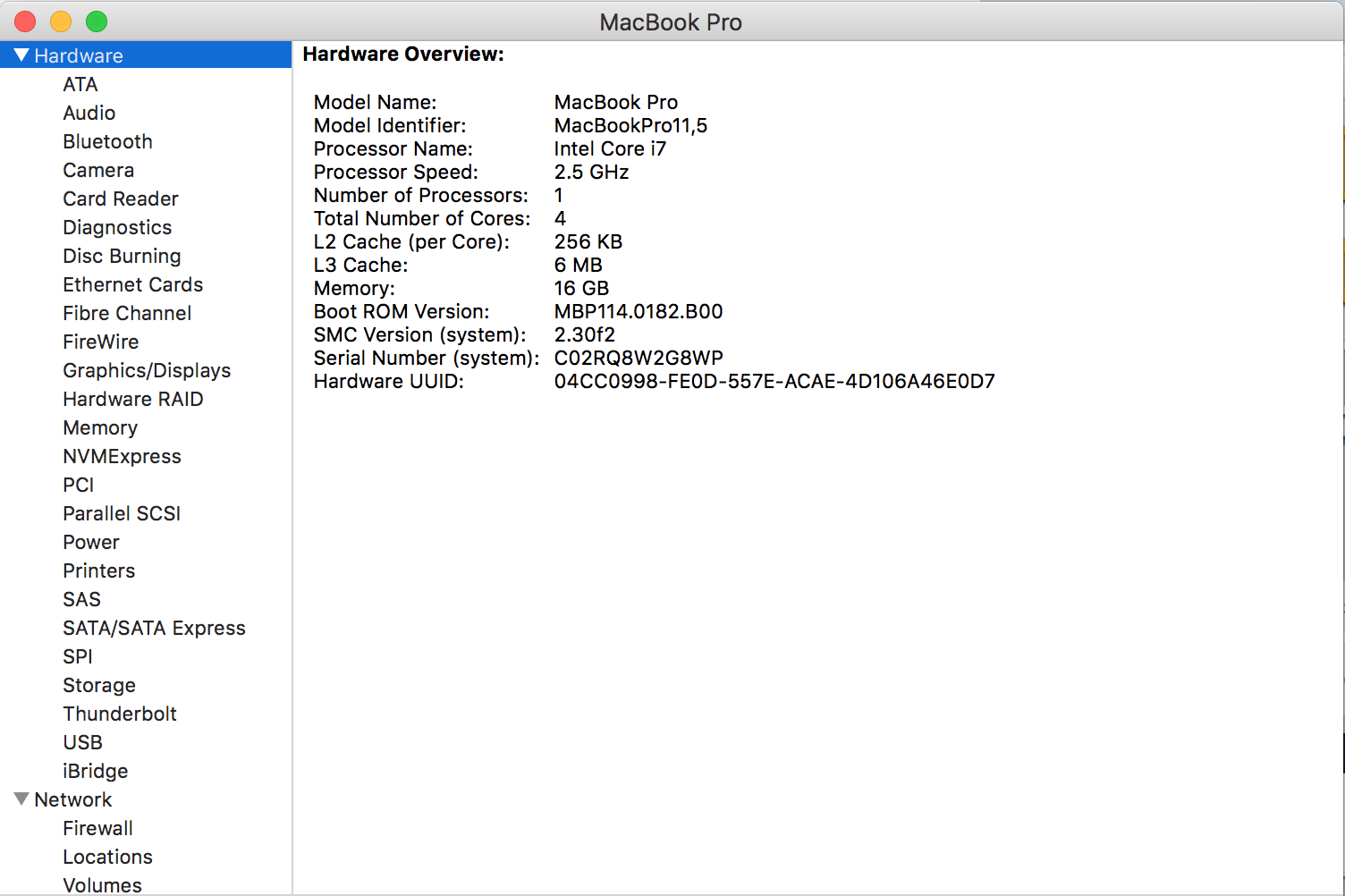
Task: Open Locations under Network
Action: [107, 857]
